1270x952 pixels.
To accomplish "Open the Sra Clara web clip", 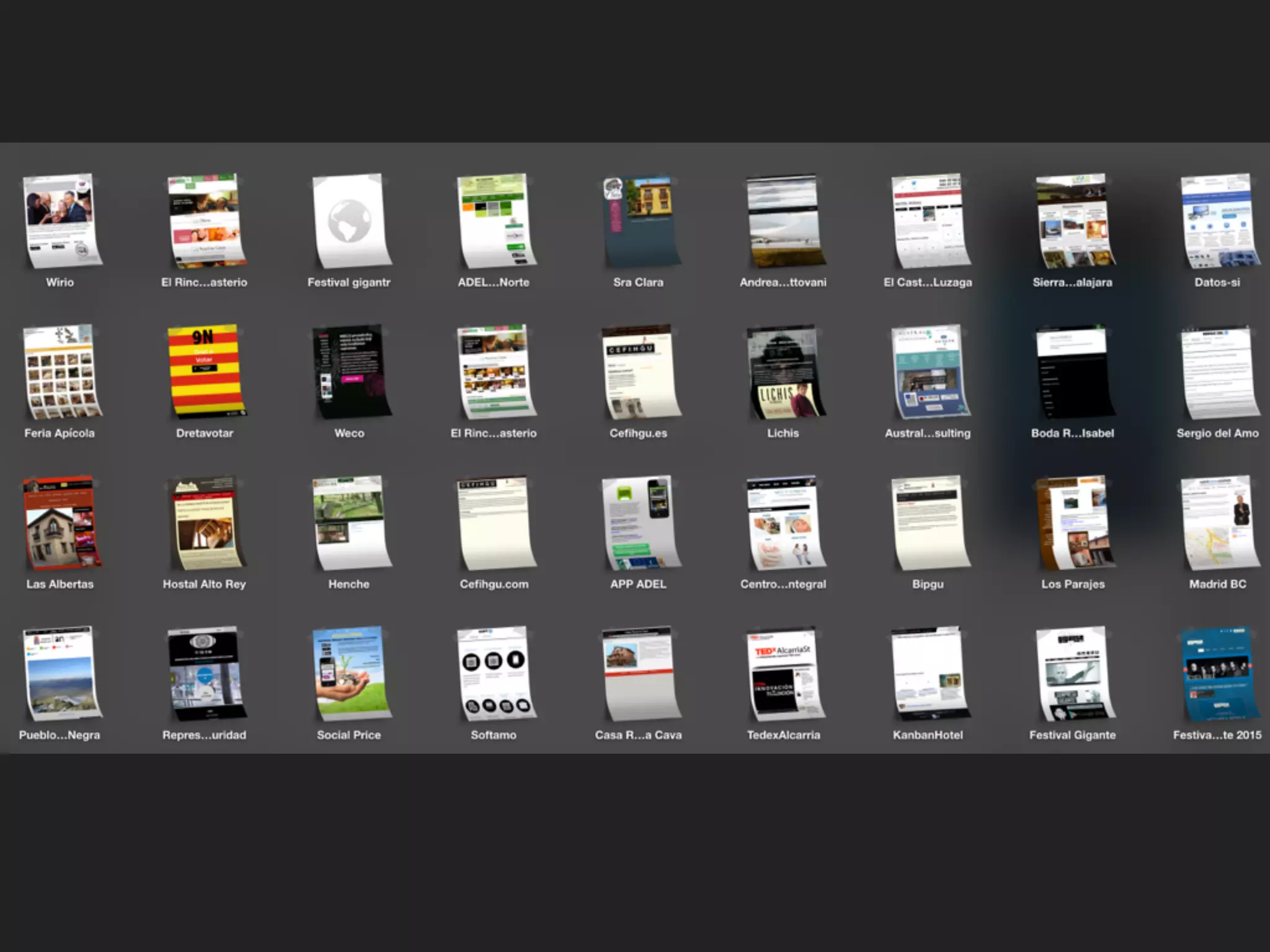I will (639, 220).
